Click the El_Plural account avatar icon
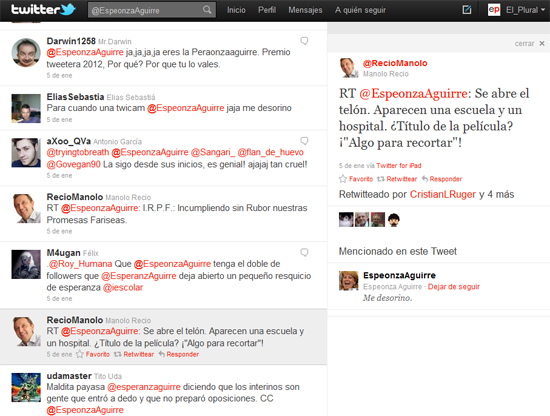The height and width of the screenshot is (416, 550). pos(494,10)
